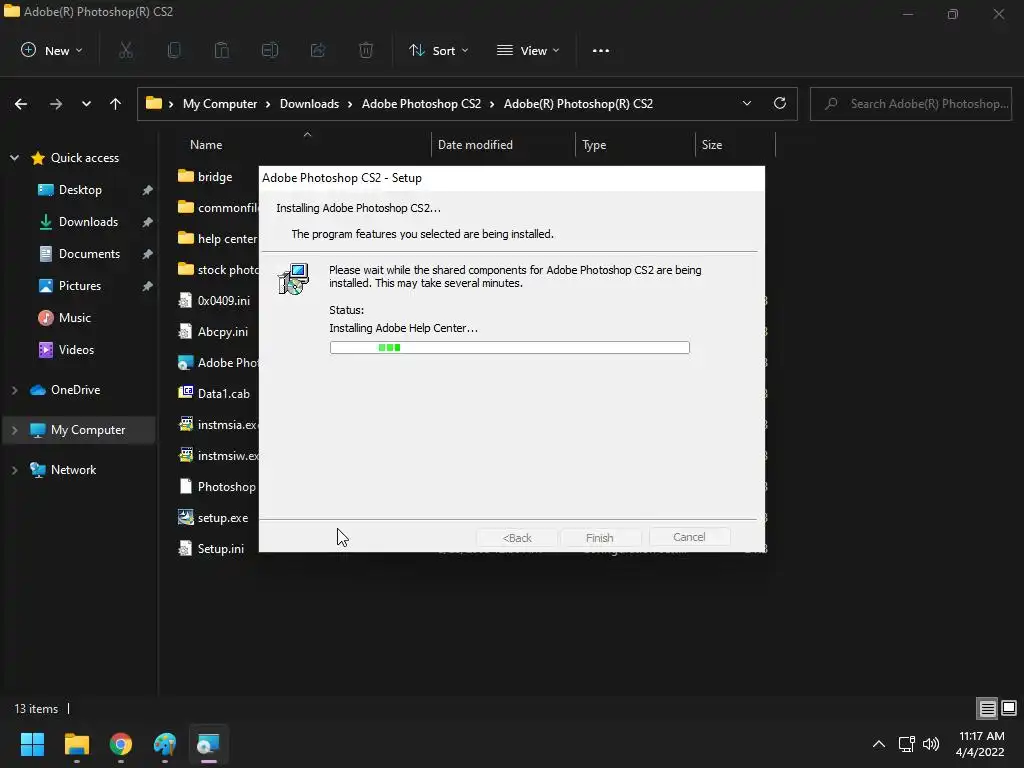The height and width of the screenshot is (768, 1024).
Task: Select the Setup.ini file name
Action: 221,549
